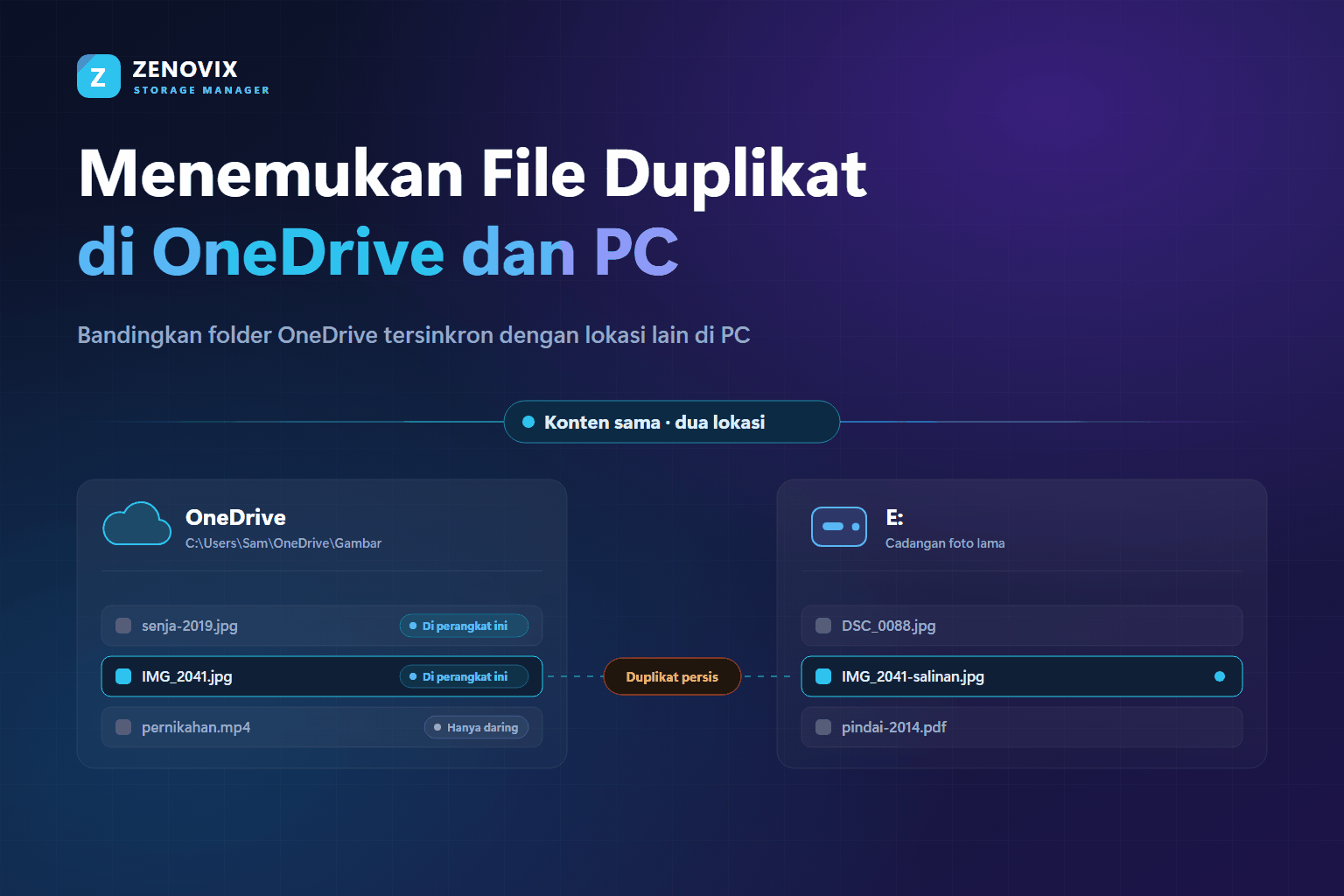Click the STORAGE MANAGER tagline
This screenshot has height=896, width=1344.
pyautogui.click(x=201, y=90)
